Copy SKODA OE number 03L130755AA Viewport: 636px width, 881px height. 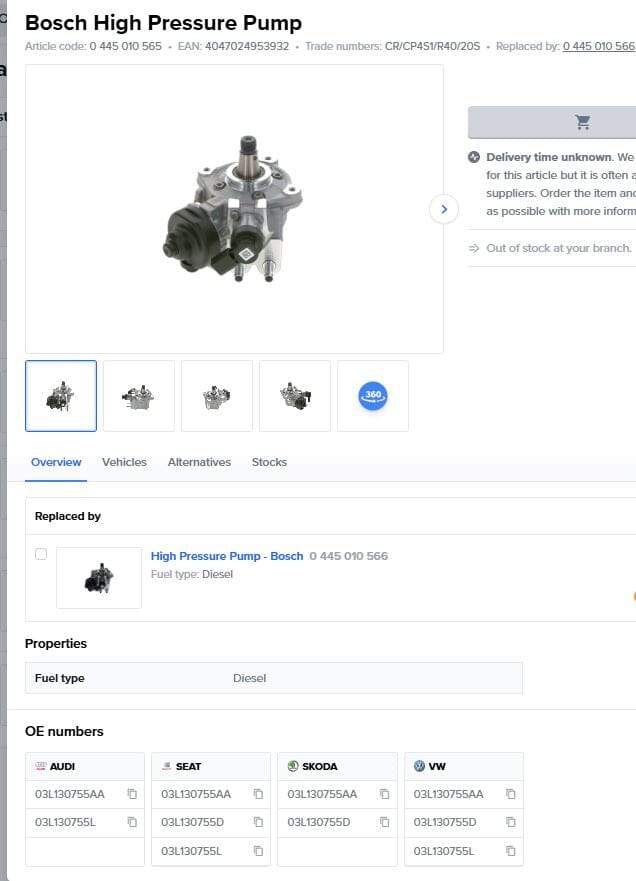(x=384, y=794)
